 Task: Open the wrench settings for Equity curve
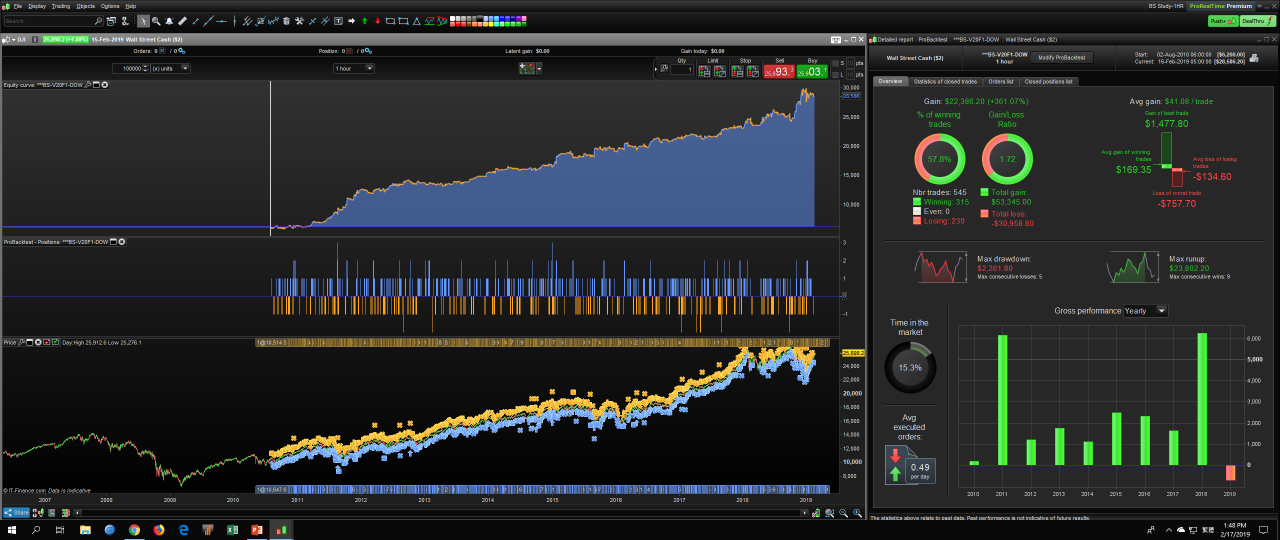88,84
